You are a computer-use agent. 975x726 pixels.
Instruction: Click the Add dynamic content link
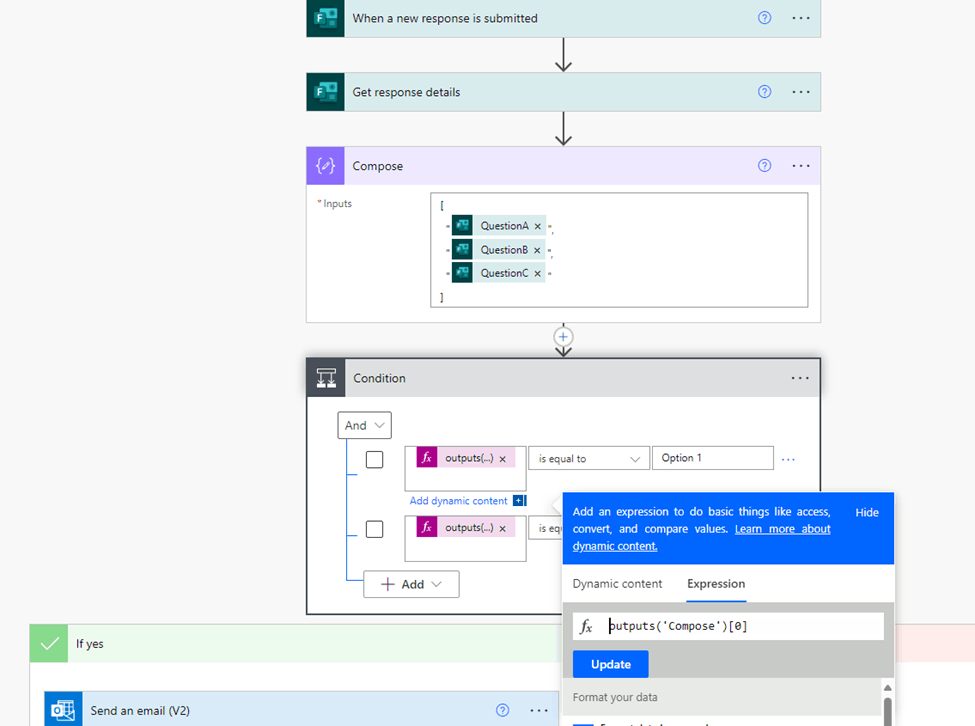click(x=458, y=500)
